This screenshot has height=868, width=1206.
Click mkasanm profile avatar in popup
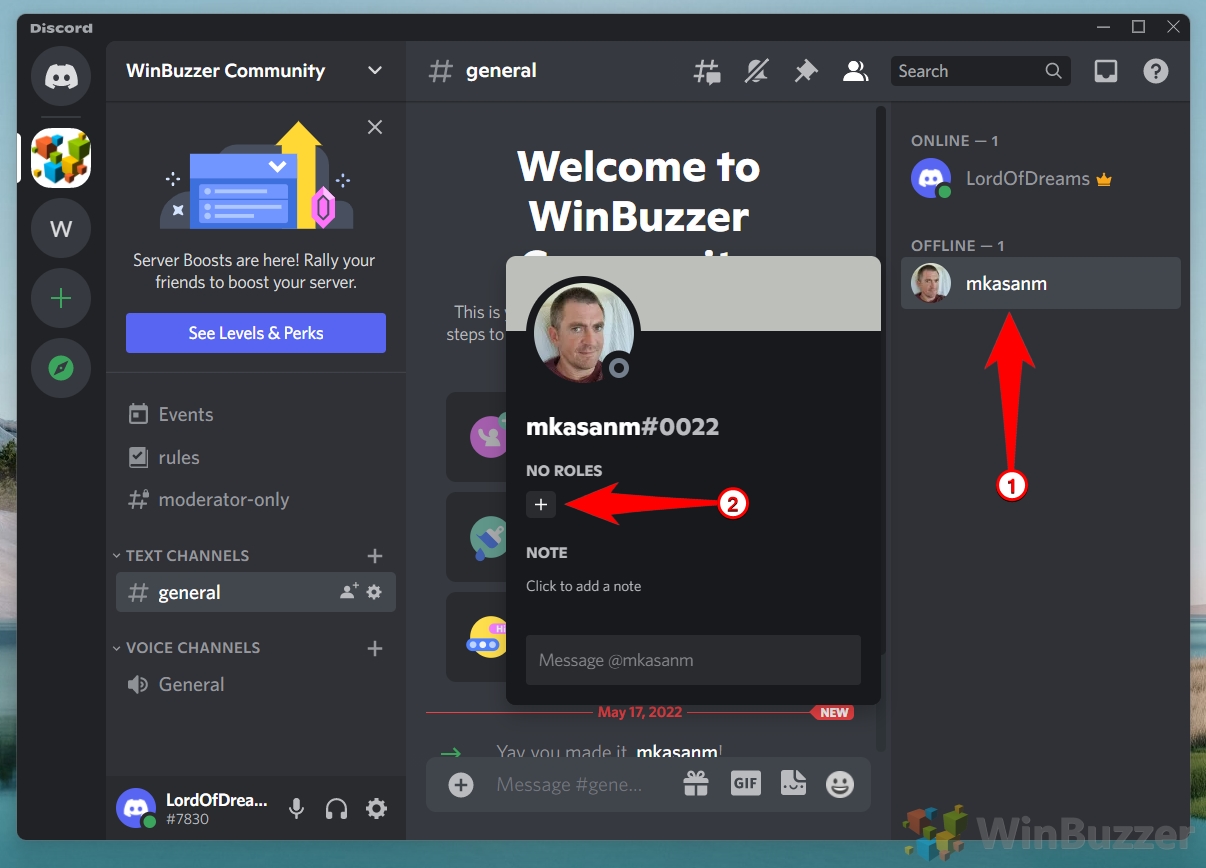(583, 331)
